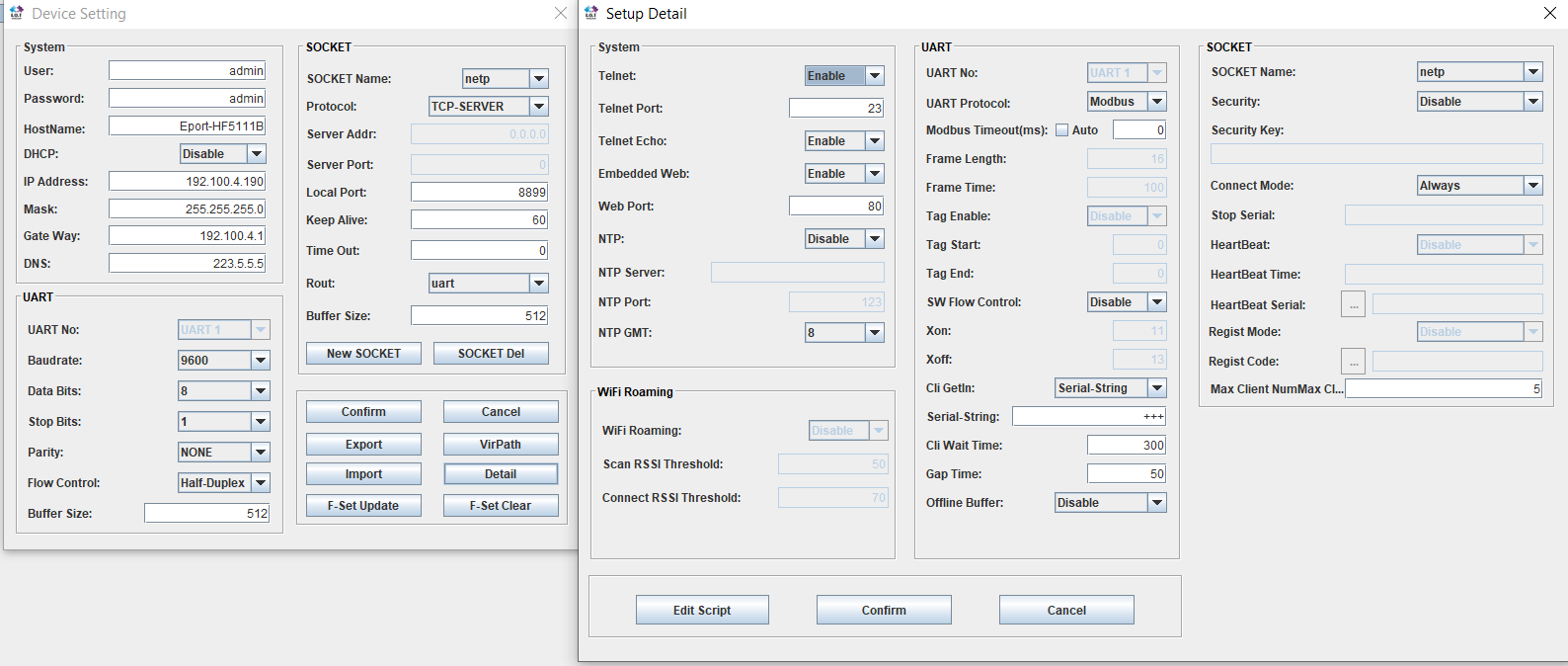Click the Local Port input field
This screenshot has width=1568, height=666.
click(x=480, y=193)
